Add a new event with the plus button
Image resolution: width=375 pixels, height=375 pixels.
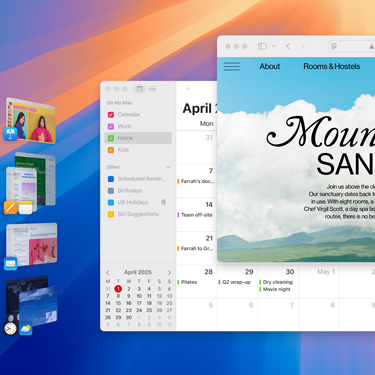tap(187, 88)
